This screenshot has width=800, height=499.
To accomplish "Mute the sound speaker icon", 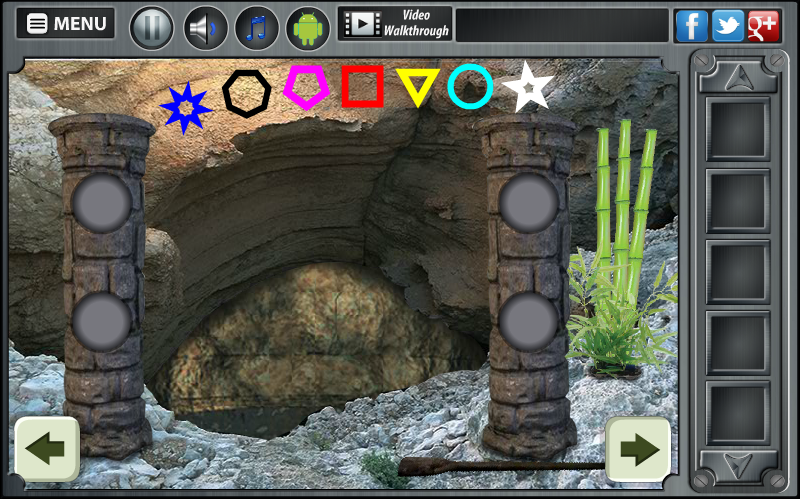I will point(205,28).
